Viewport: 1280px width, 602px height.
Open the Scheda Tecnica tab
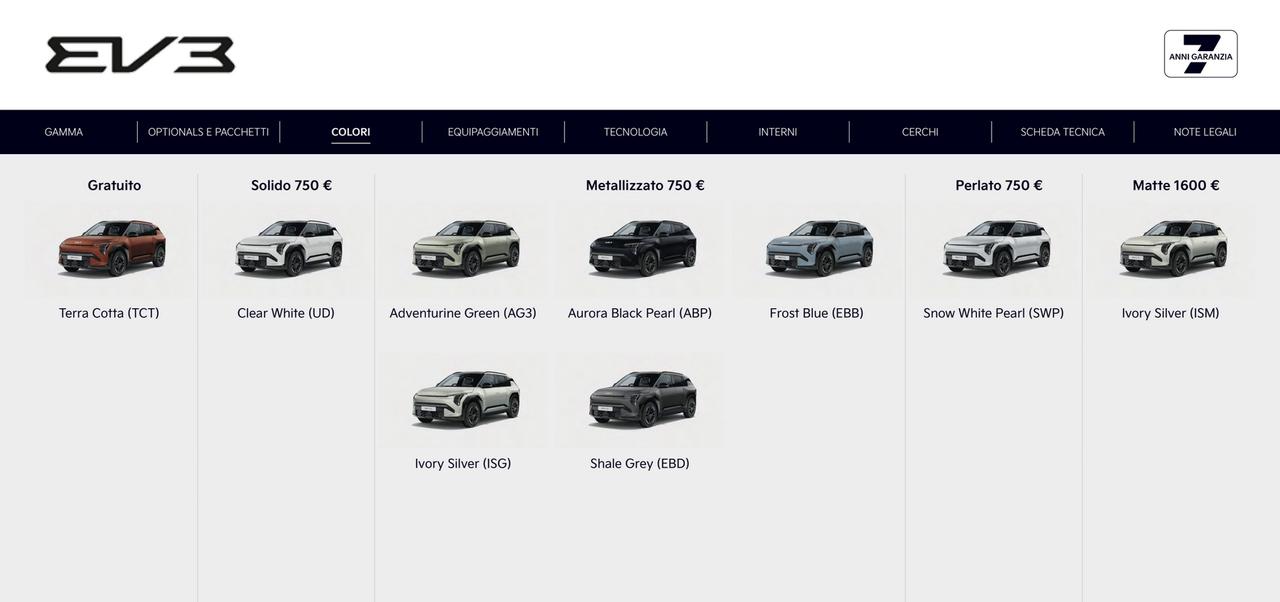[1062, 132]
